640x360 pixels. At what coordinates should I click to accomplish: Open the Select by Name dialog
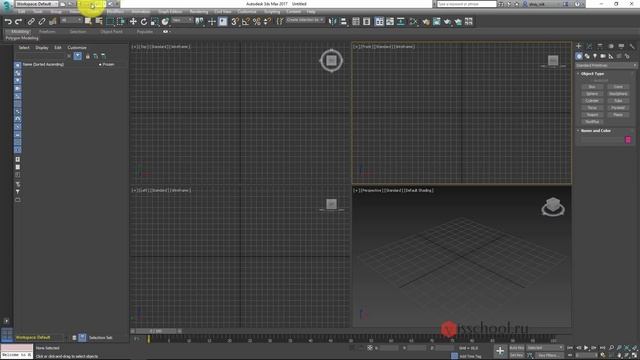point(99,22)
